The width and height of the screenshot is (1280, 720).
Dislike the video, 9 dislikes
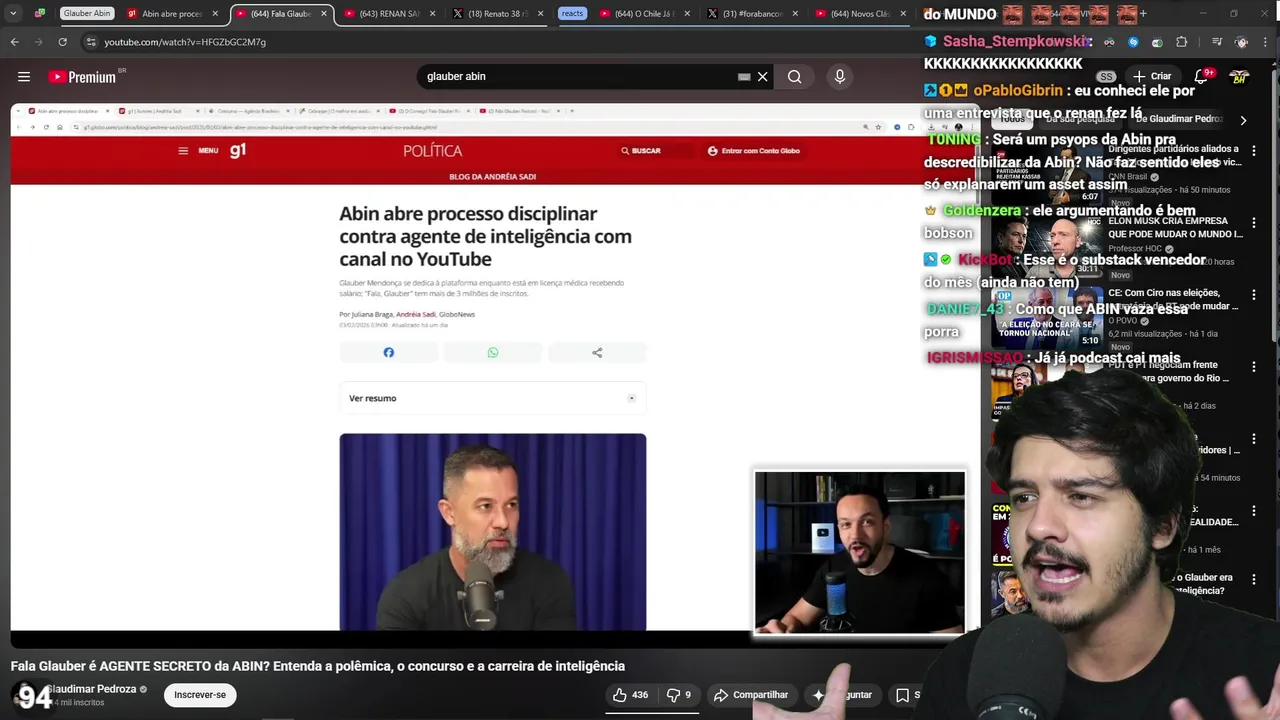click(x=679, y=695)
